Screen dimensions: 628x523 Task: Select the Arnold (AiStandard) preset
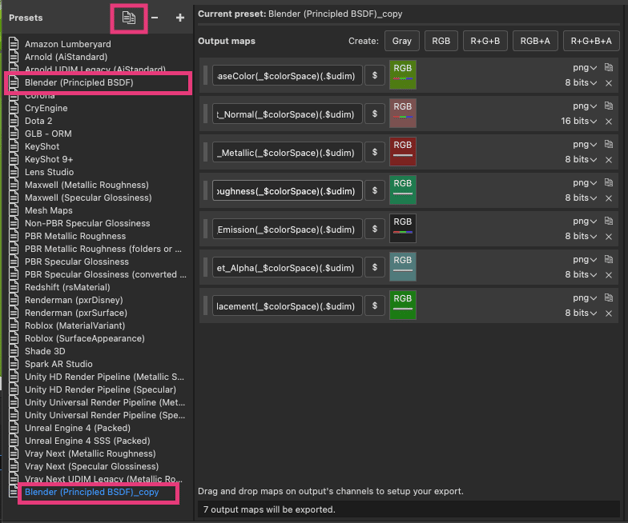click(66, 57)
